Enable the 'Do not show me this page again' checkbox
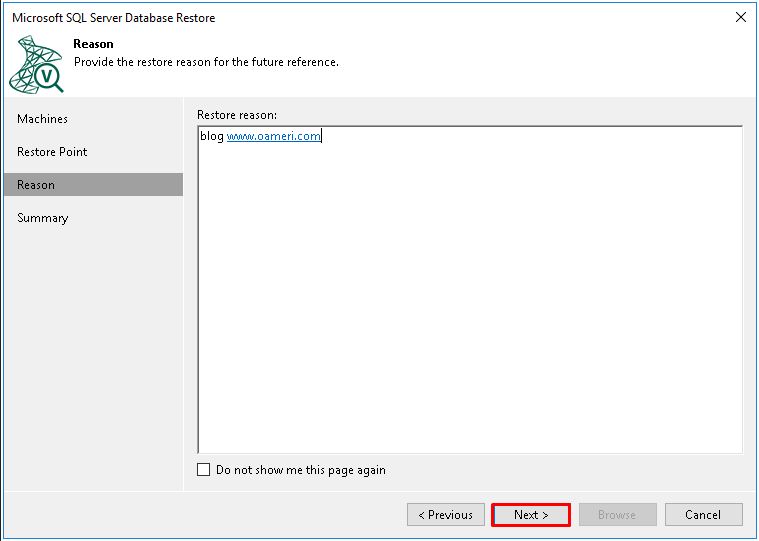 click(x=203, y=469)
